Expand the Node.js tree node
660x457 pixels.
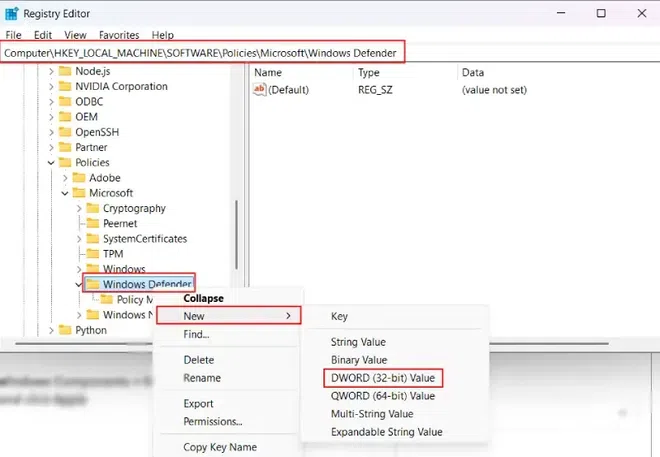tap(51, 71)
